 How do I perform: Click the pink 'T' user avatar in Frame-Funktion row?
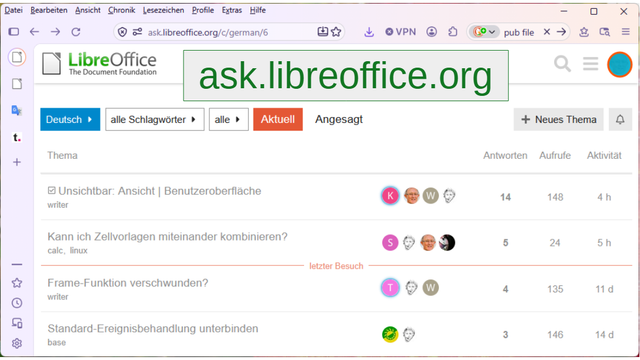tap(390, 288)
